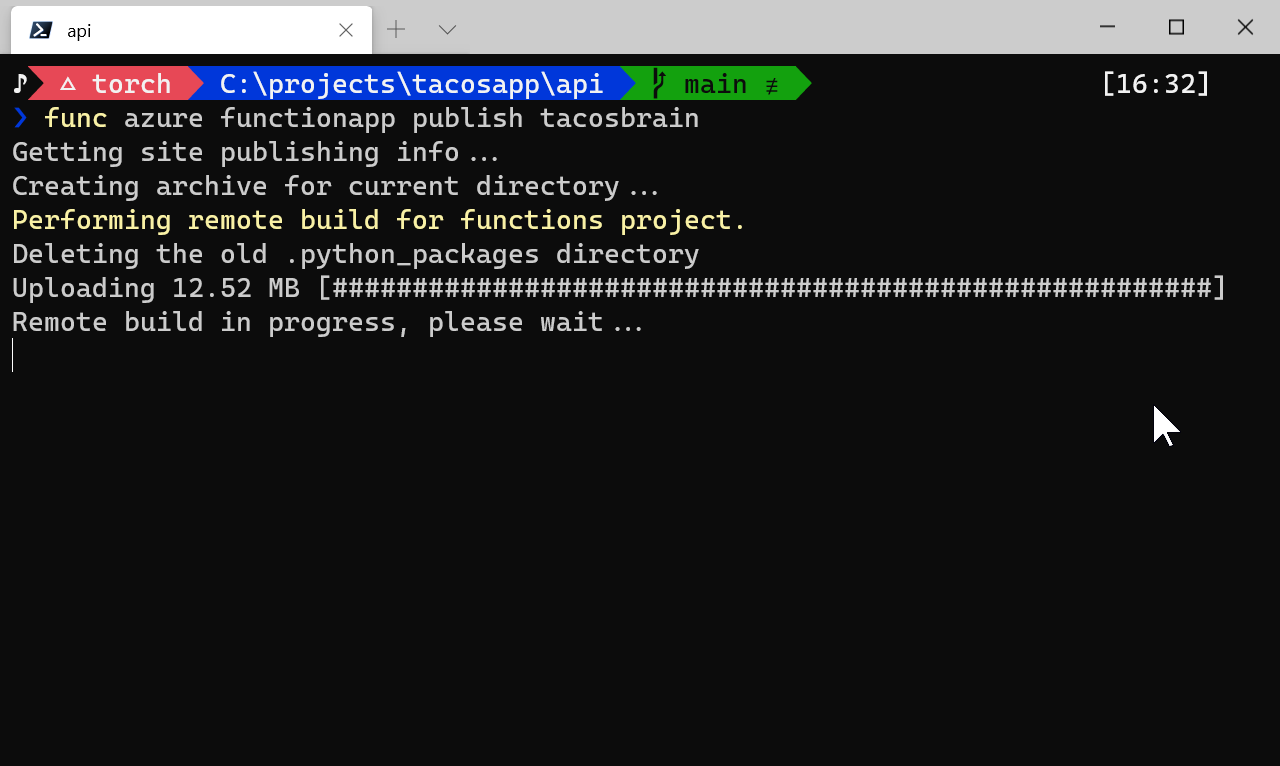1280x766 pixels.
Task: Click the clock showing 16:32
Action: pyautogui.click(x=1156, y=84)
